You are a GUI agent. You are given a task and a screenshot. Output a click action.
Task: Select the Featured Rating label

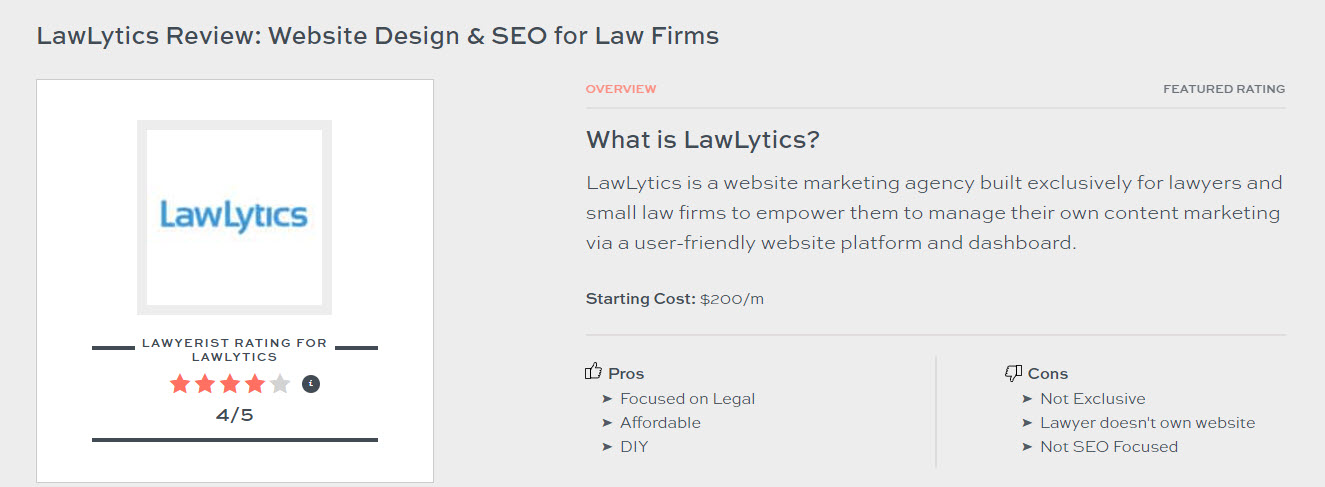pos(1224,89)
